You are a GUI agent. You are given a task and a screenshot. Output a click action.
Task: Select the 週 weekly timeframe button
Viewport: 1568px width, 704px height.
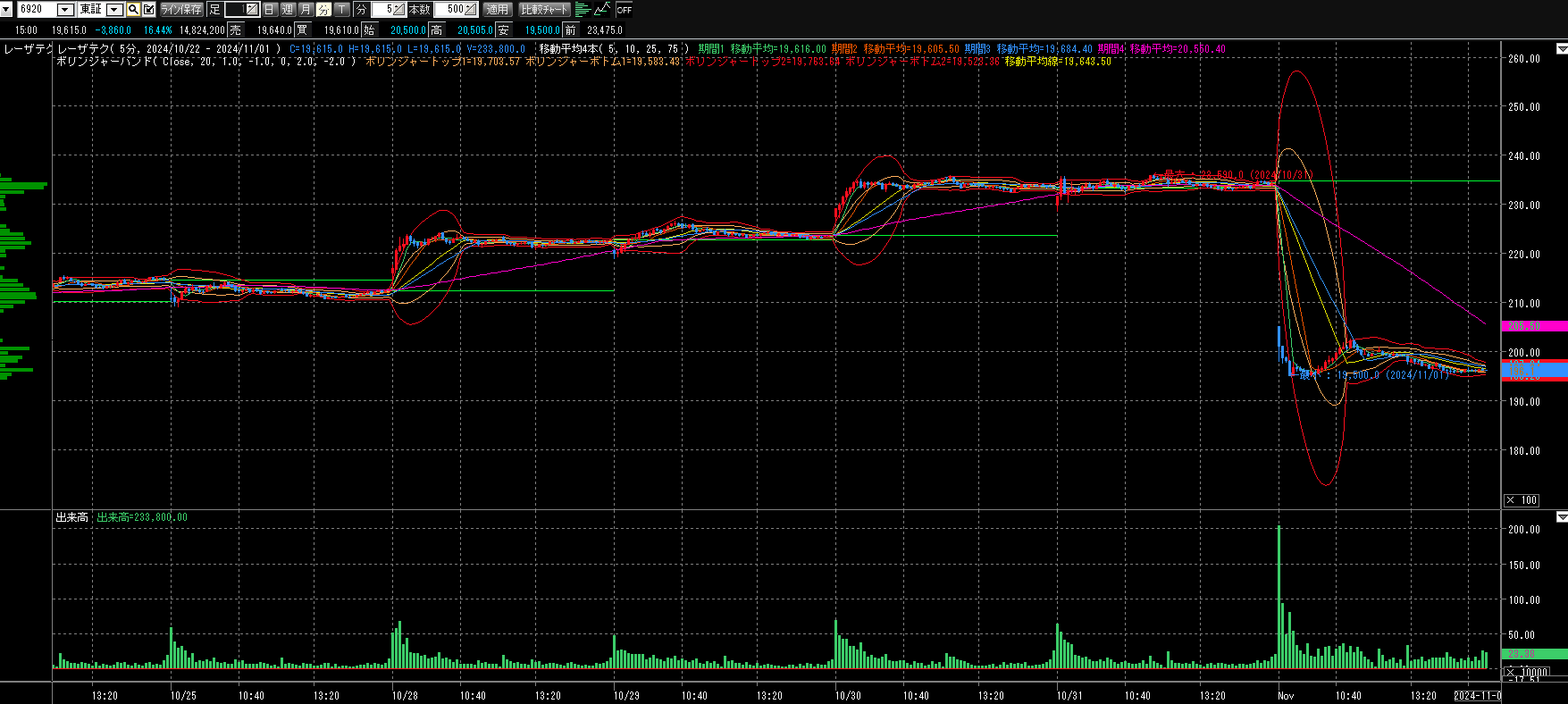click(288, 10)
